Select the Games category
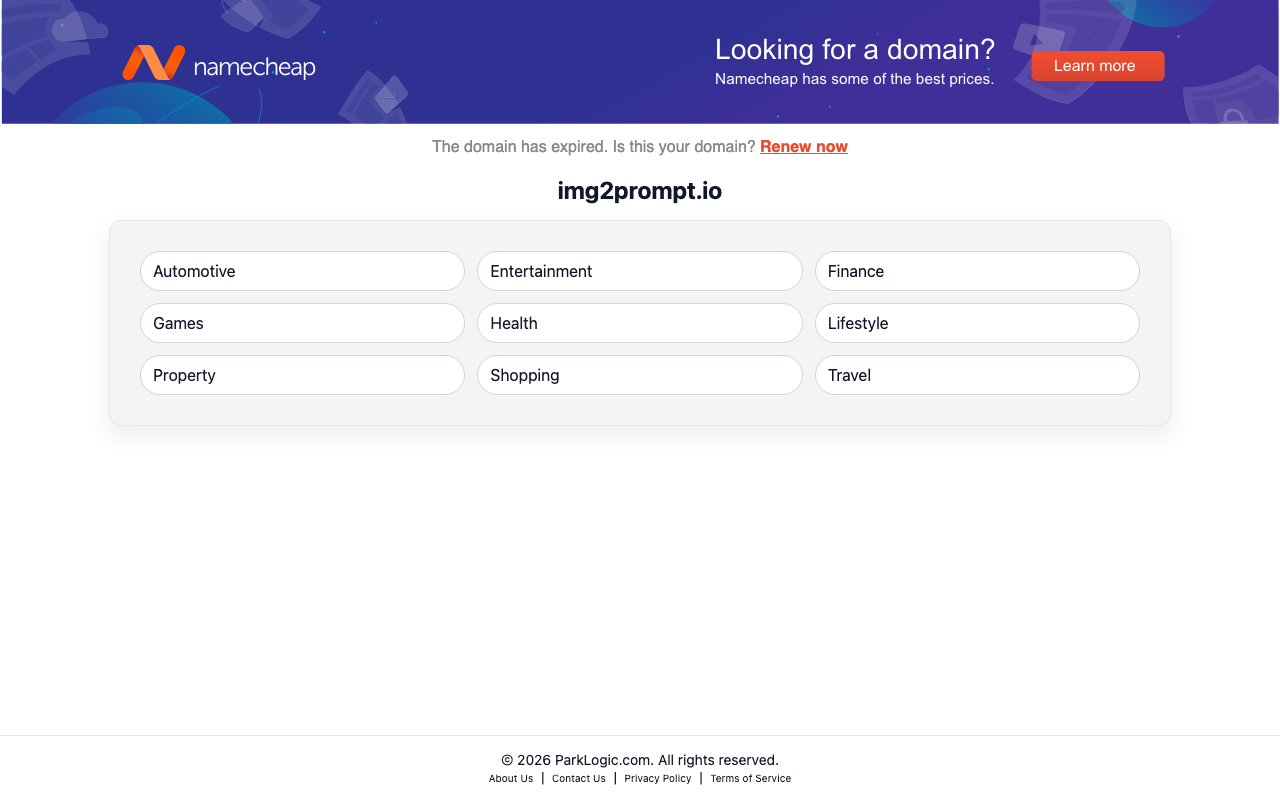Viewport: 1280px width, 800px height. coord(302,323)
